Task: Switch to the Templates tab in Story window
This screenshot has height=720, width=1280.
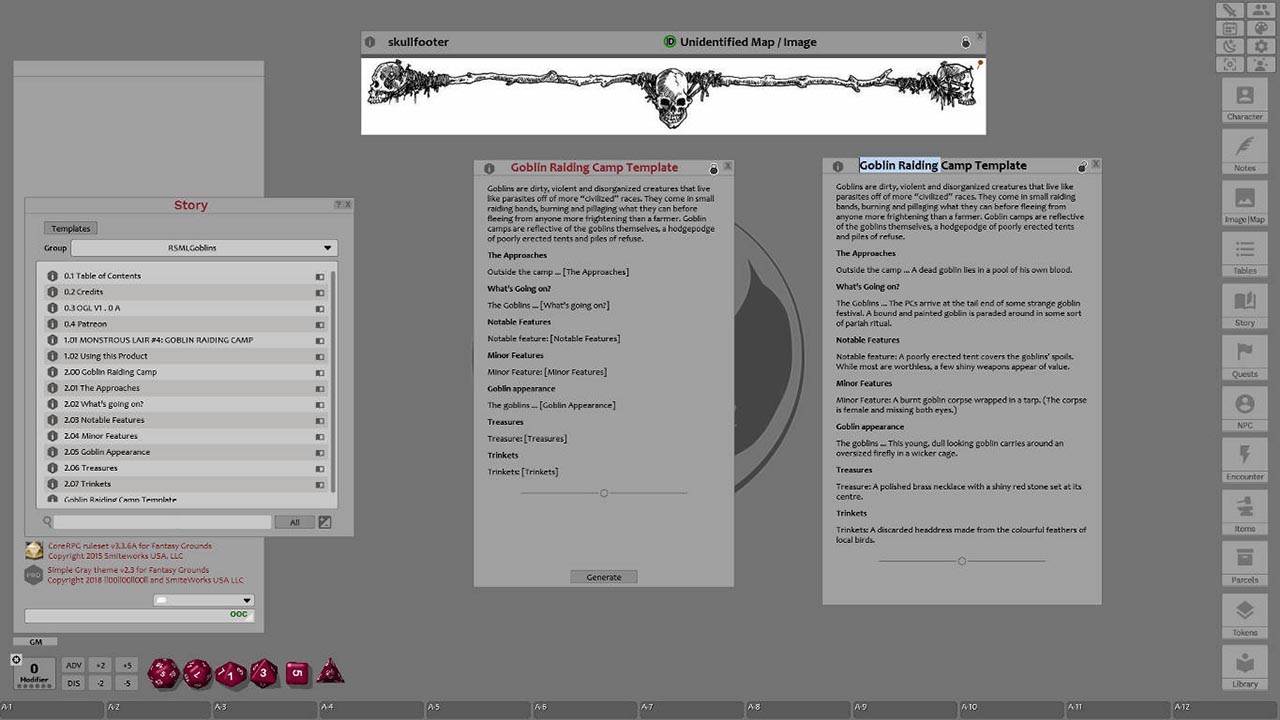Action: pos(70,228)
